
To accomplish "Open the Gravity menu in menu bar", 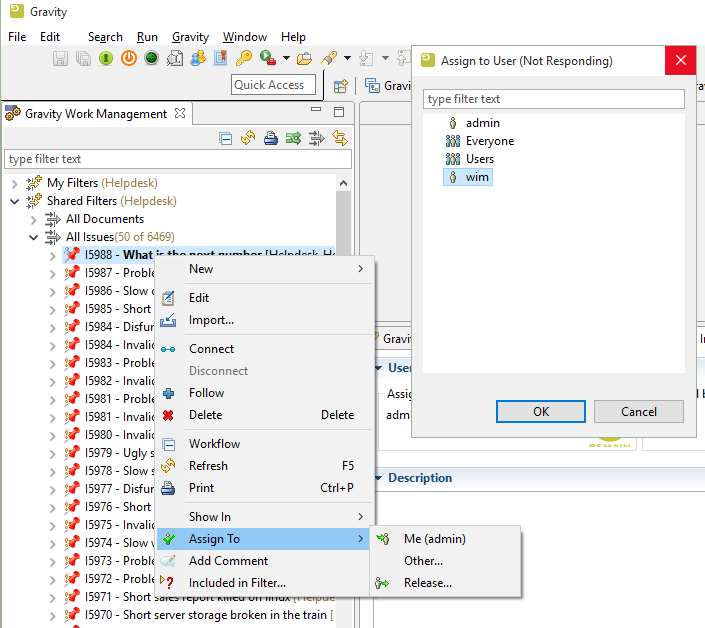I will point(190,37).
